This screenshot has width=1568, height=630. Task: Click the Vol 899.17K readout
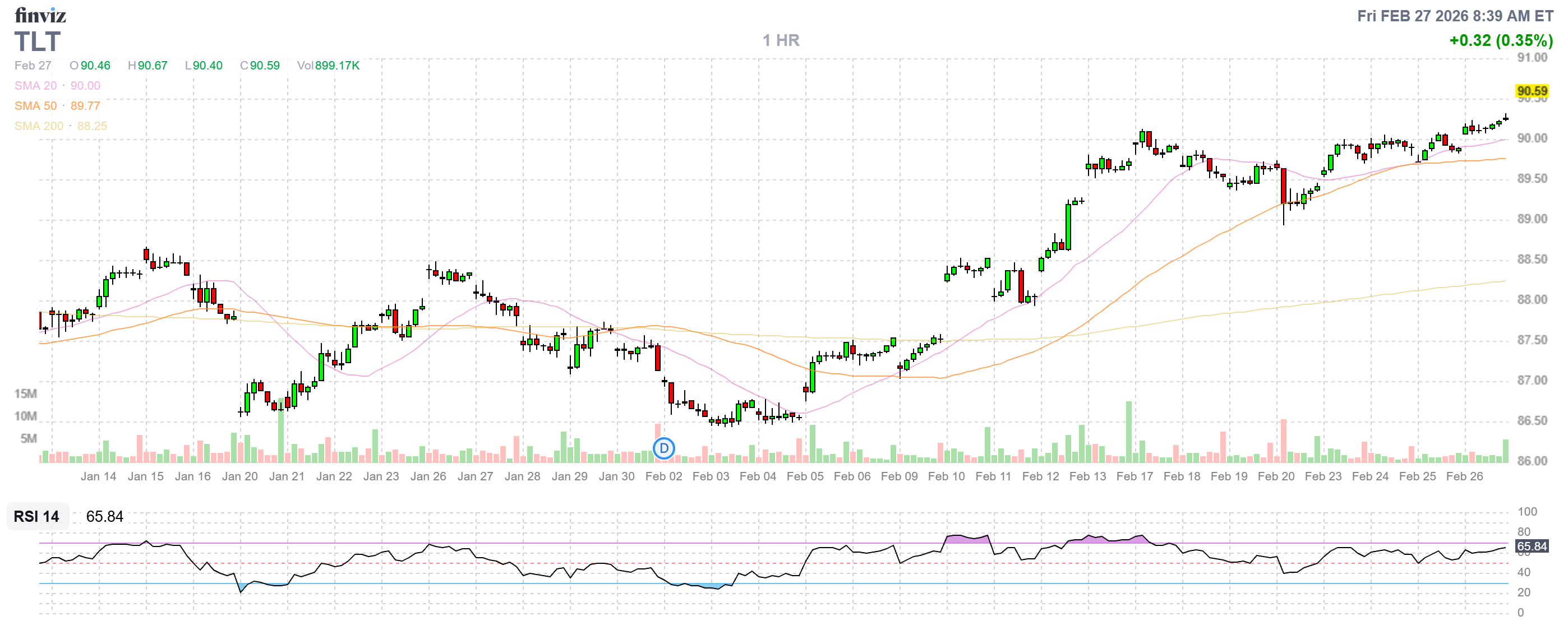coord(328,66)
